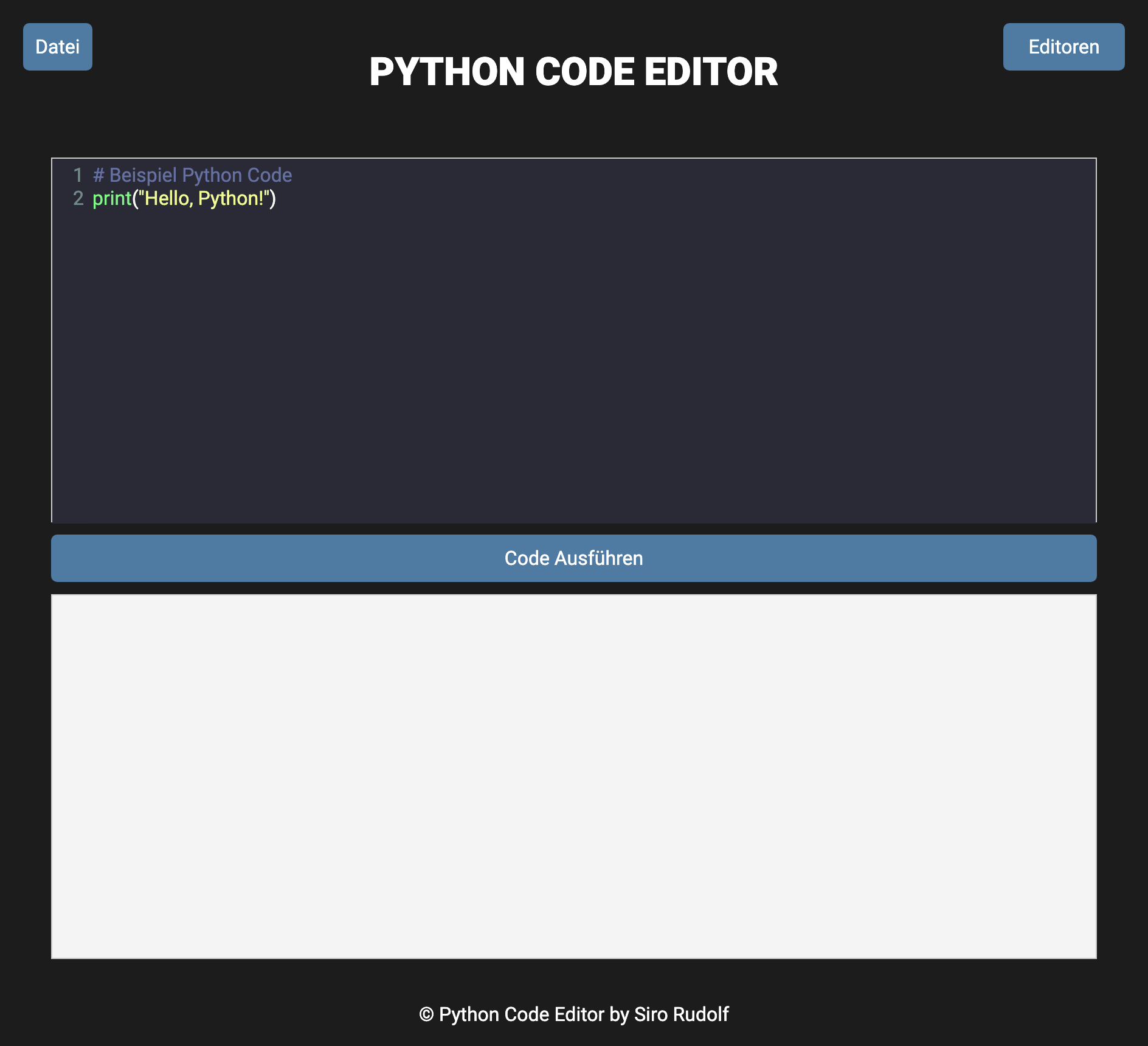Click Python! inside the string literal
The height and width of the screenshot is (1046, 1148).
[x=230, y=198]
